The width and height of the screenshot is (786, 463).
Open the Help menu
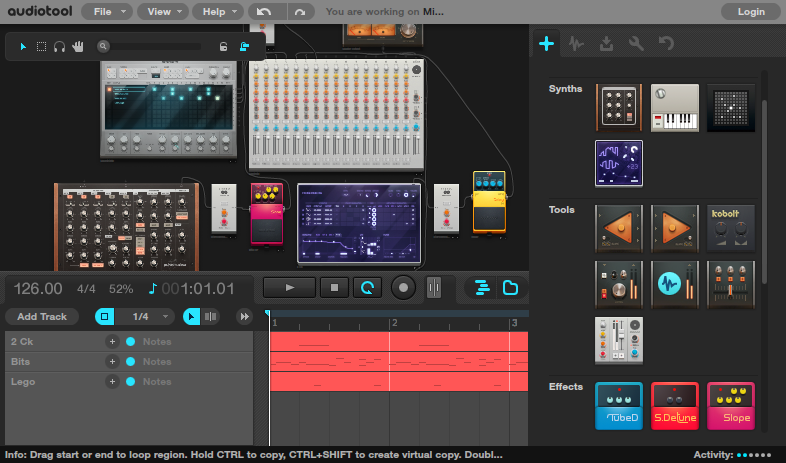[x=218, y=12]
